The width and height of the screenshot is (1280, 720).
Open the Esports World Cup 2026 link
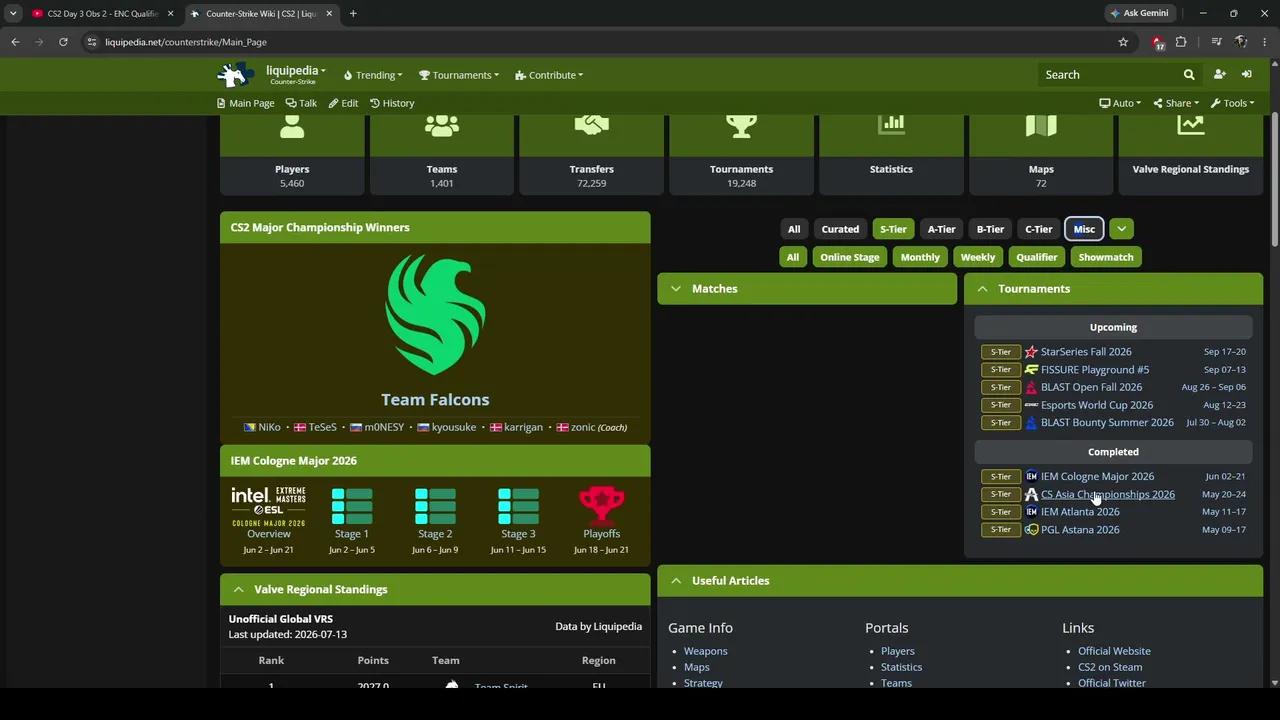(x=1097, y=405)
